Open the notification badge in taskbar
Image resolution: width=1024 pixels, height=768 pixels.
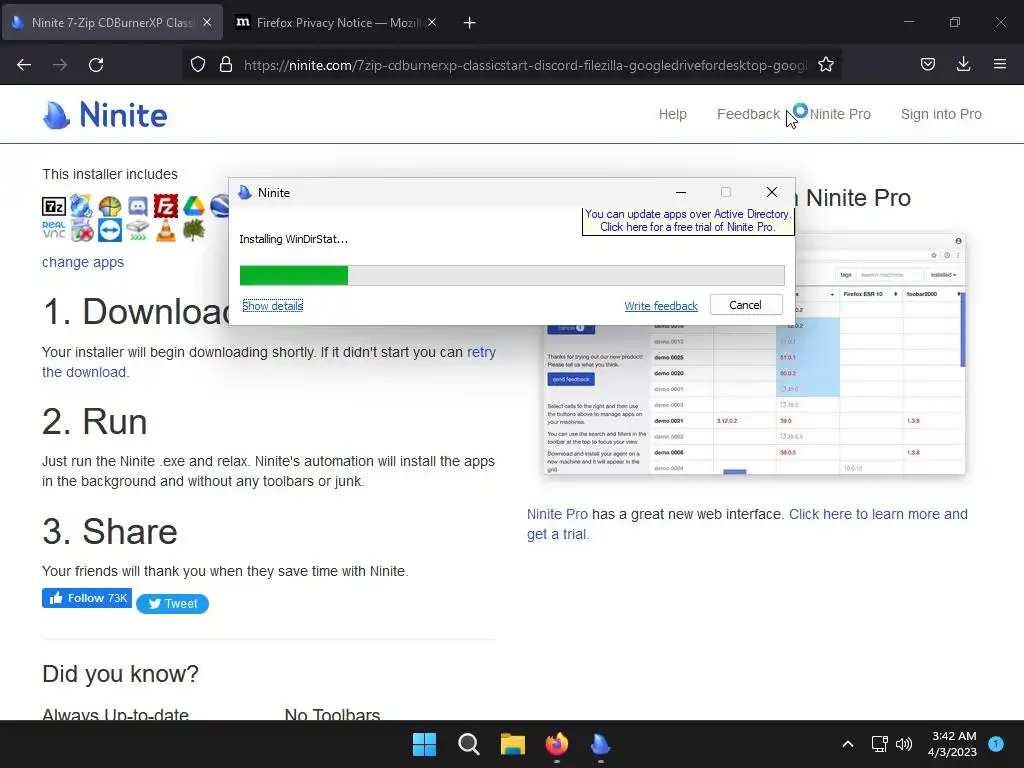[x=996, y=744]
